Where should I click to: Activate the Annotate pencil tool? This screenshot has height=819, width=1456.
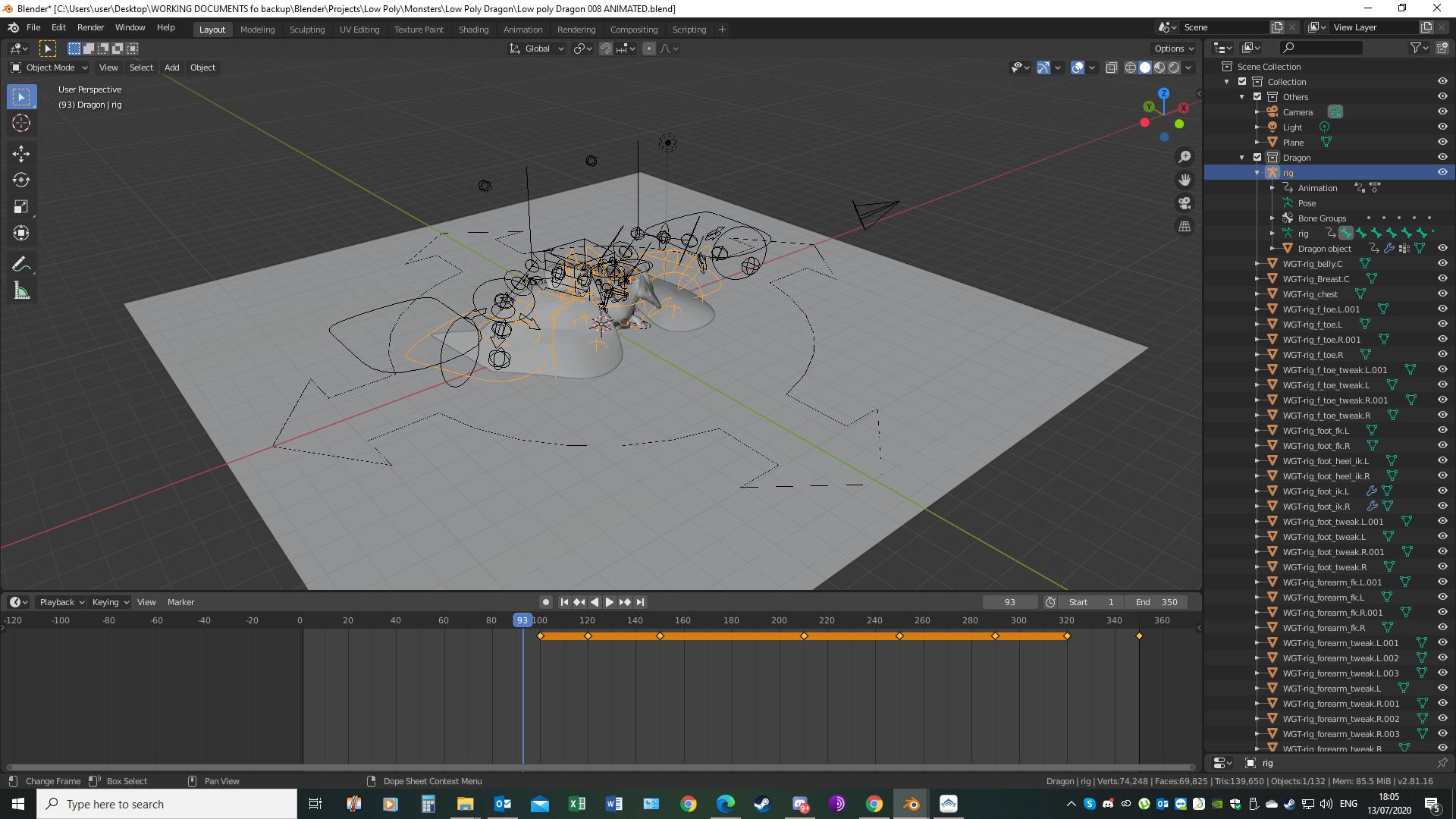tap(21, 265)
